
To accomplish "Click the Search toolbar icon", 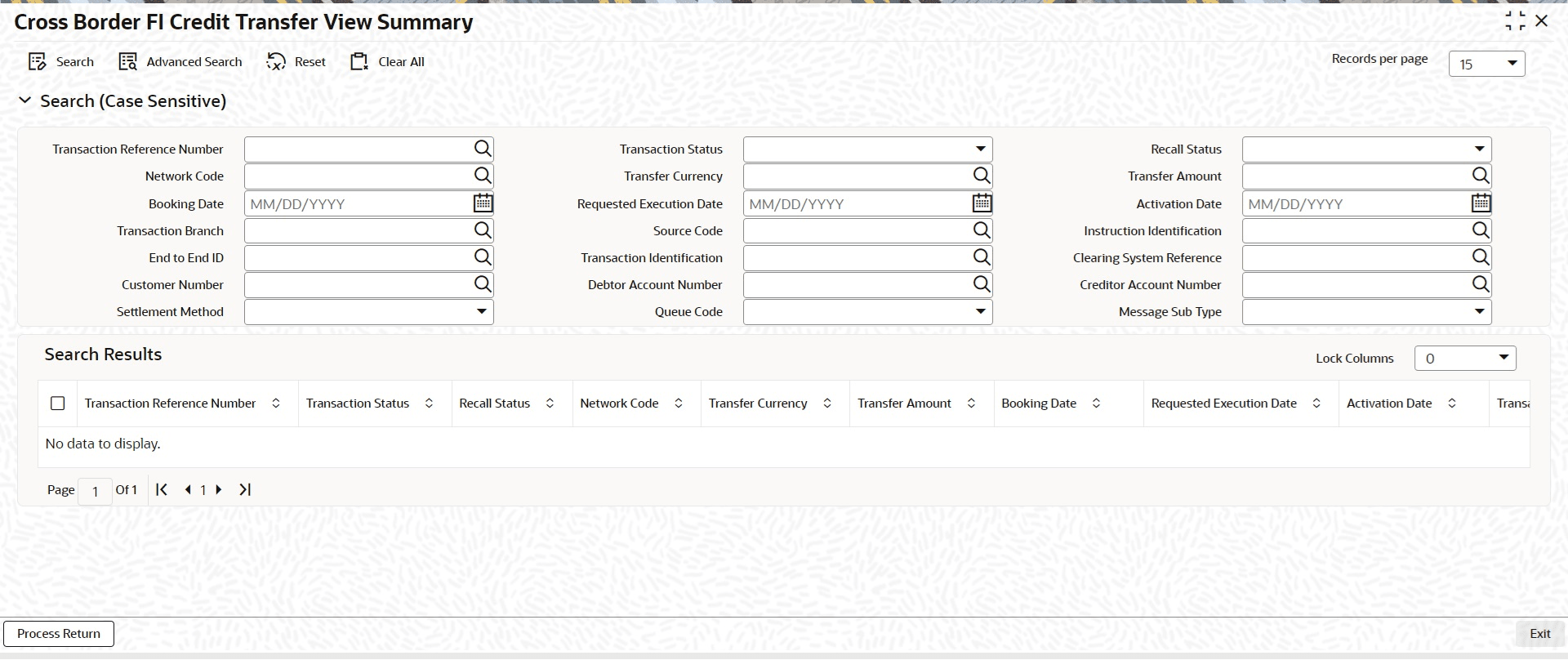I will coord(38,62).
